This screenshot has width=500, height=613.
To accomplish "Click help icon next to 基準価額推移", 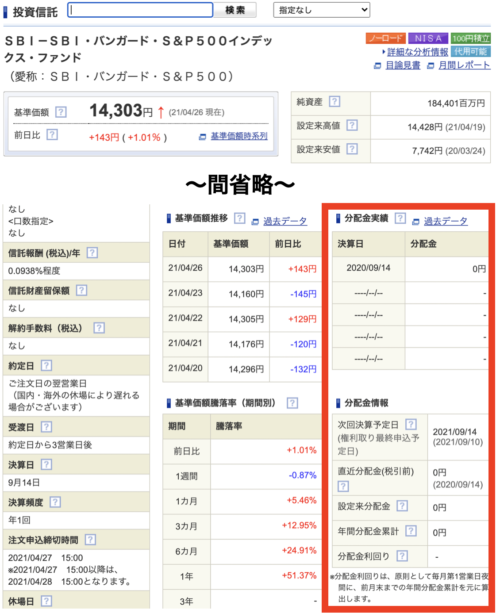I will 239,218.
